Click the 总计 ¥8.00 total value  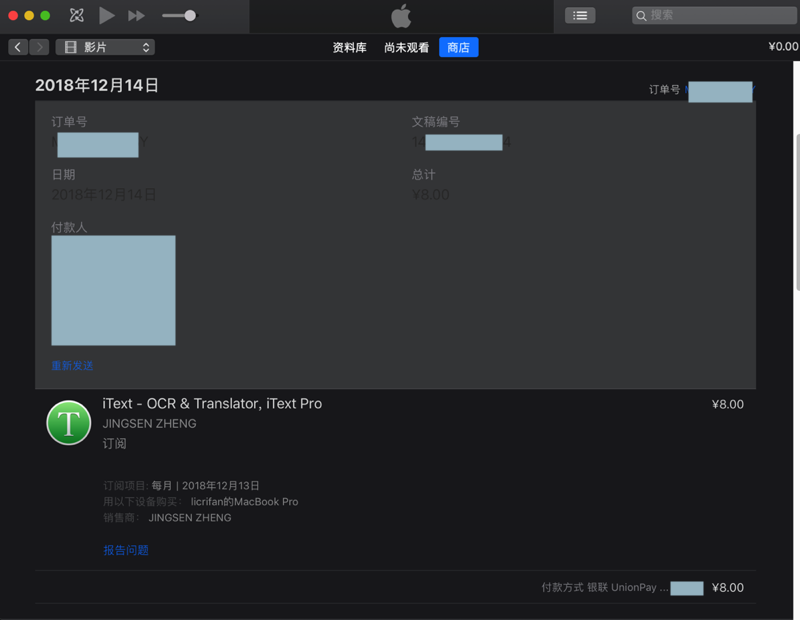click(431, 194)
